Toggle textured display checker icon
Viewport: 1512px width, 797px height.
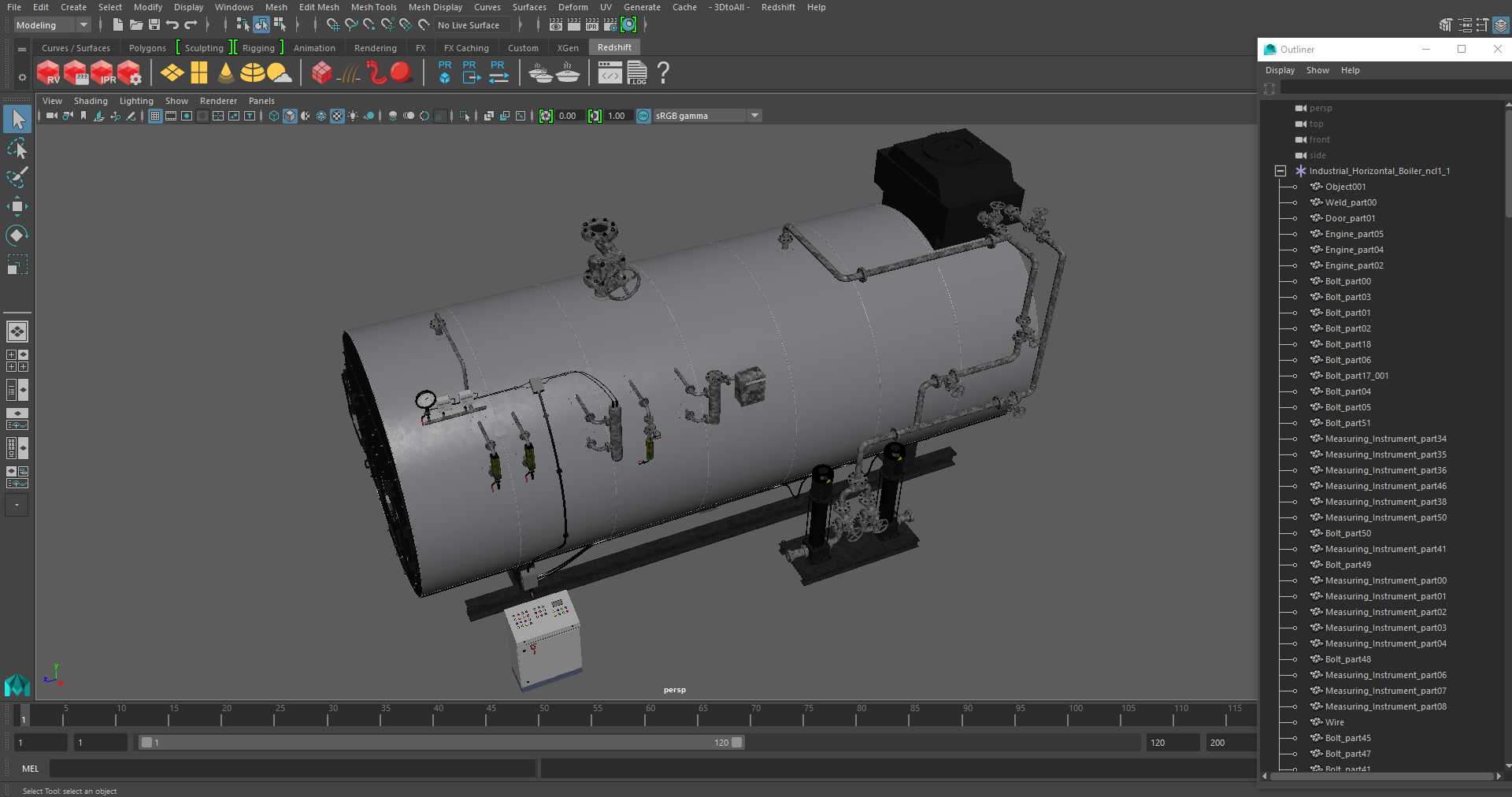(x=337, y=116)
